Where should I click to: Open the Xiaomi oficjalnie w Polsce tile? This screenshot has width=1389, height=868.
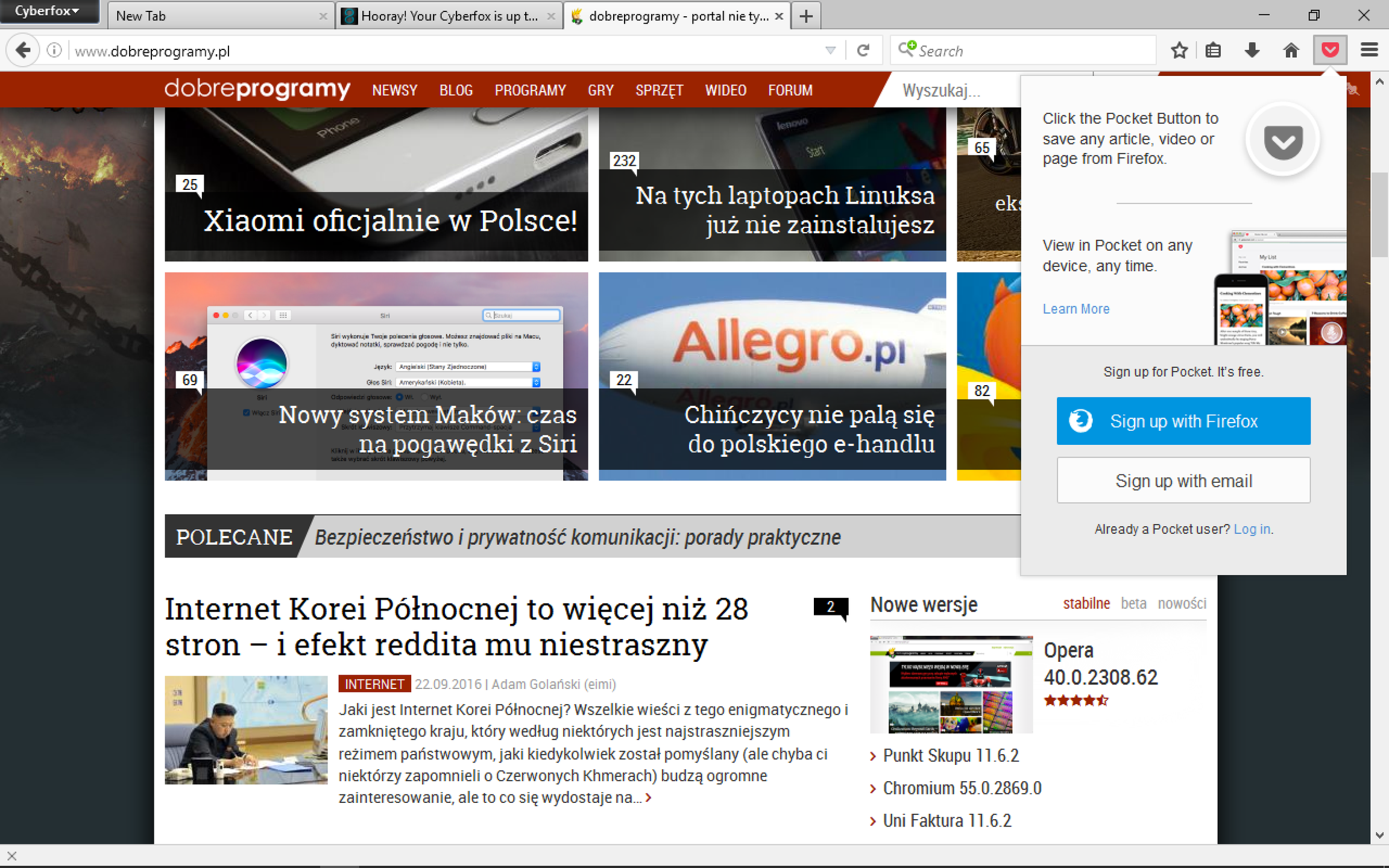click(376, 184)
